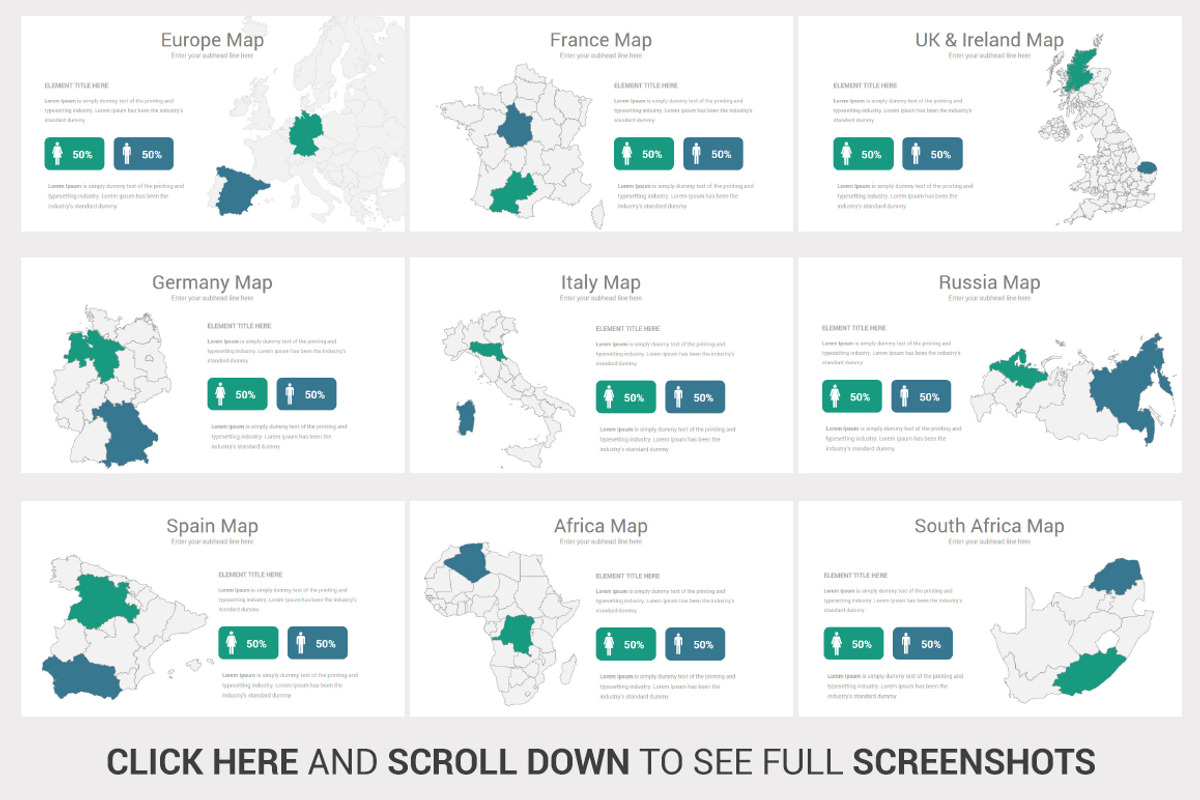The image size is (1200, 800).
Task: Click the male icon on Africa Map slide
Action: [678, 644]
